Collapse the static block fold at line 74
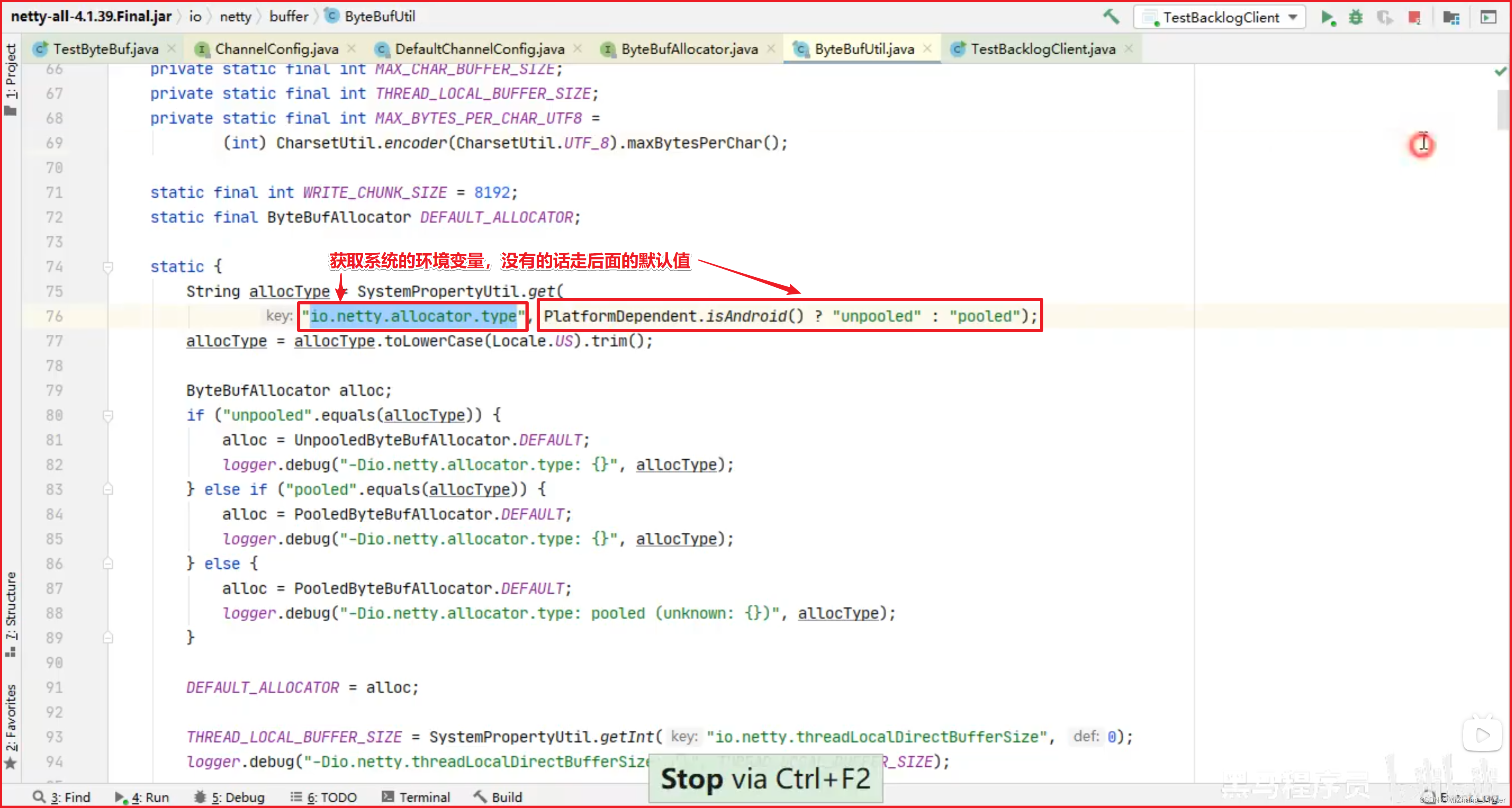 [108, 267]
